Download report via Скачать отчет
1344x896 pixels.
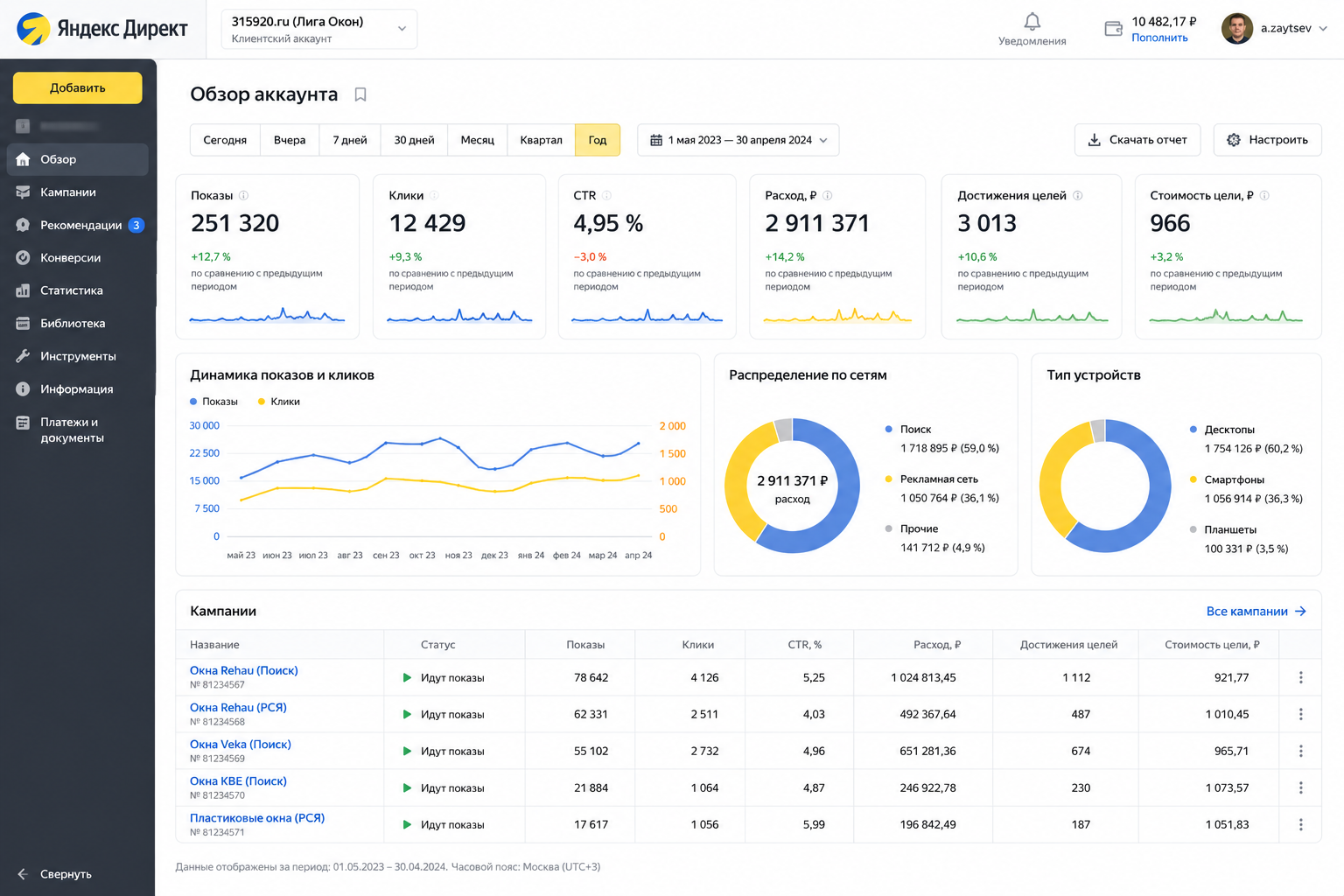(x=1137, y=140)
